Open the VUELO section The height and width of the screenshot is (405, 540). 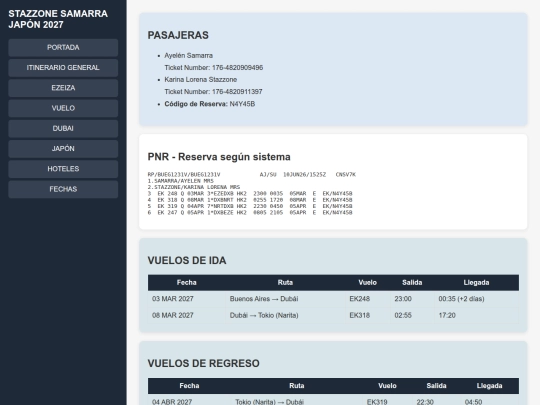[63, 108]
